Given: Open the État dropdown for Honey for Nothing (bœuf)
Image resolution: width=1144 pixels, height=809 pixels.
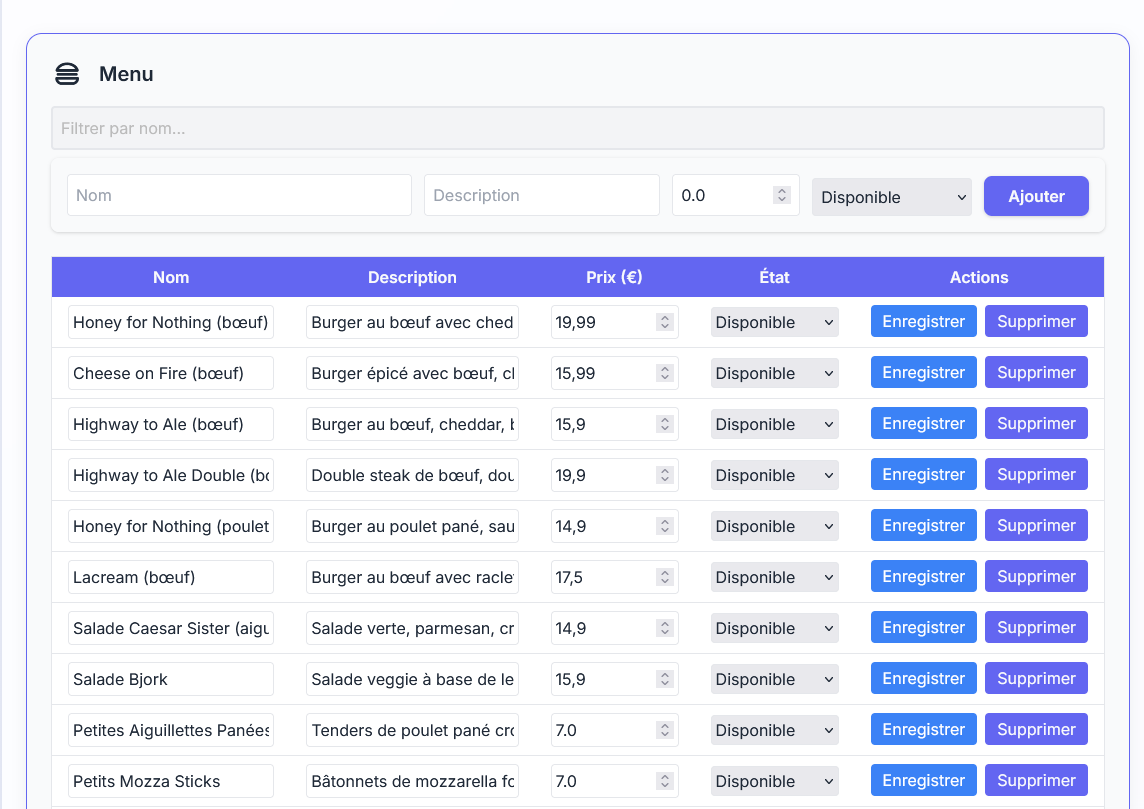Looking at the screenshot, I should pyautogui.click(x=774, y=321).
